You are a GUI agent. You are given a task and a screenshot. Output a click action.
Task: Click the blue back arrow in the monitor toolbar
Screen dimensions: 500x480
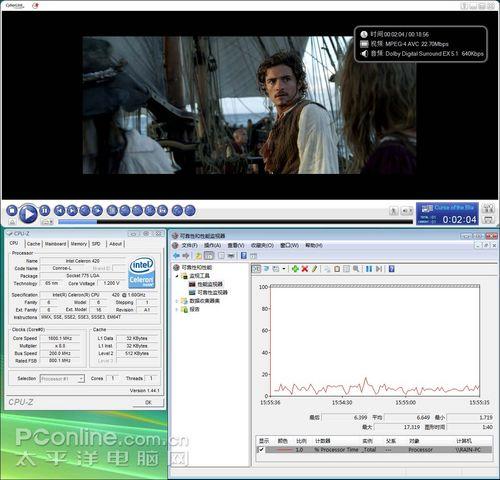pos(176,256)
